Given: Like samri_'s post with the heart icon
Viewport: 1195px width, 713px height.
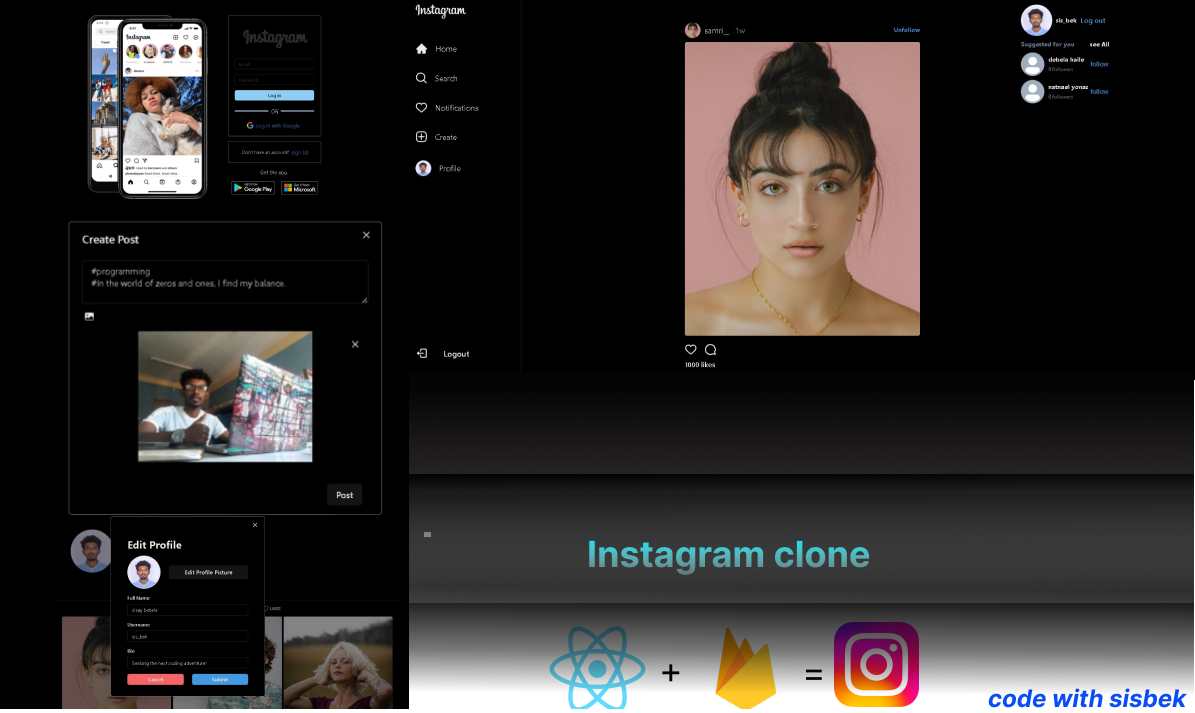Looking at the screenshot, I should 690,350.
